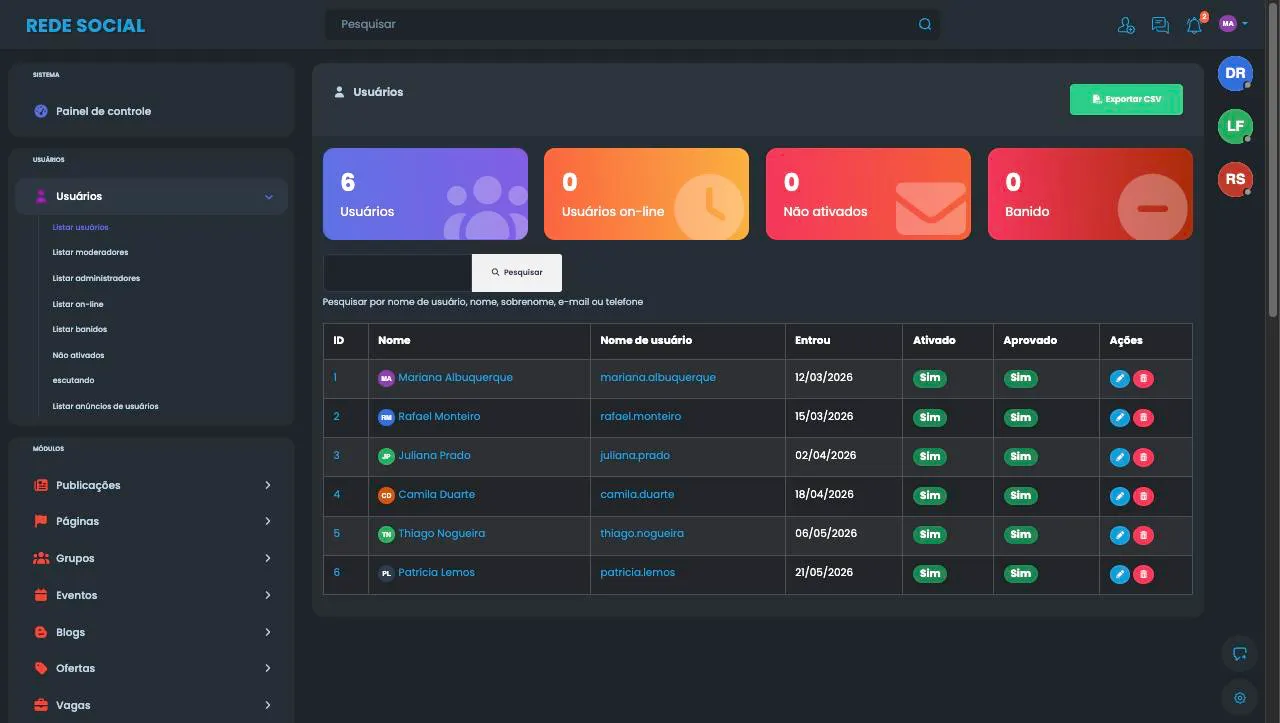The height and width of the screenshot is (723, 1280).
Task: Edit user Camila Duarte with pencil icon
Action: click(x=1120, y=496)
